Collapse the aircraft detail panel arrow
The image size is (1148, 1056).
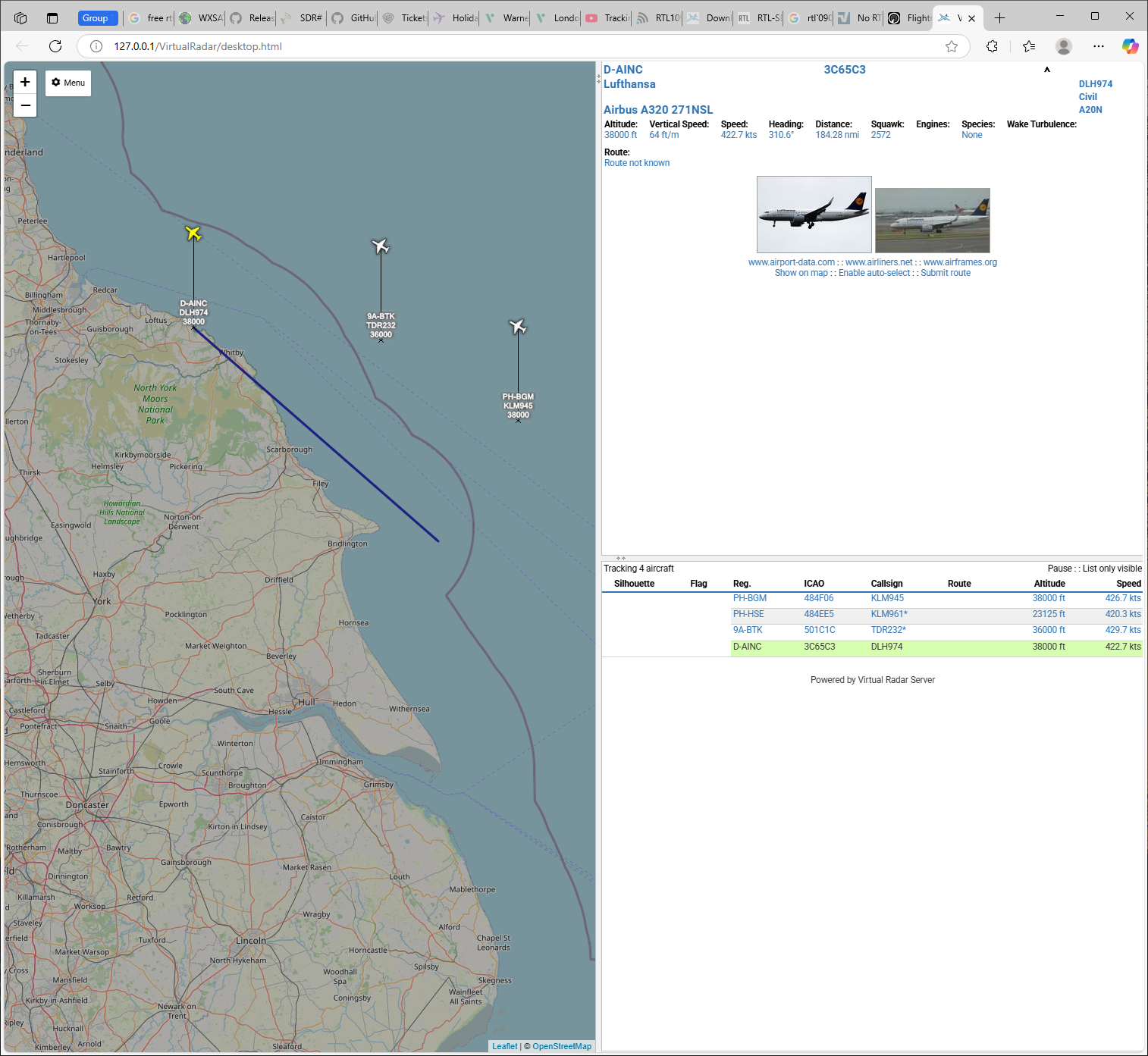(x=1047, y=70)
